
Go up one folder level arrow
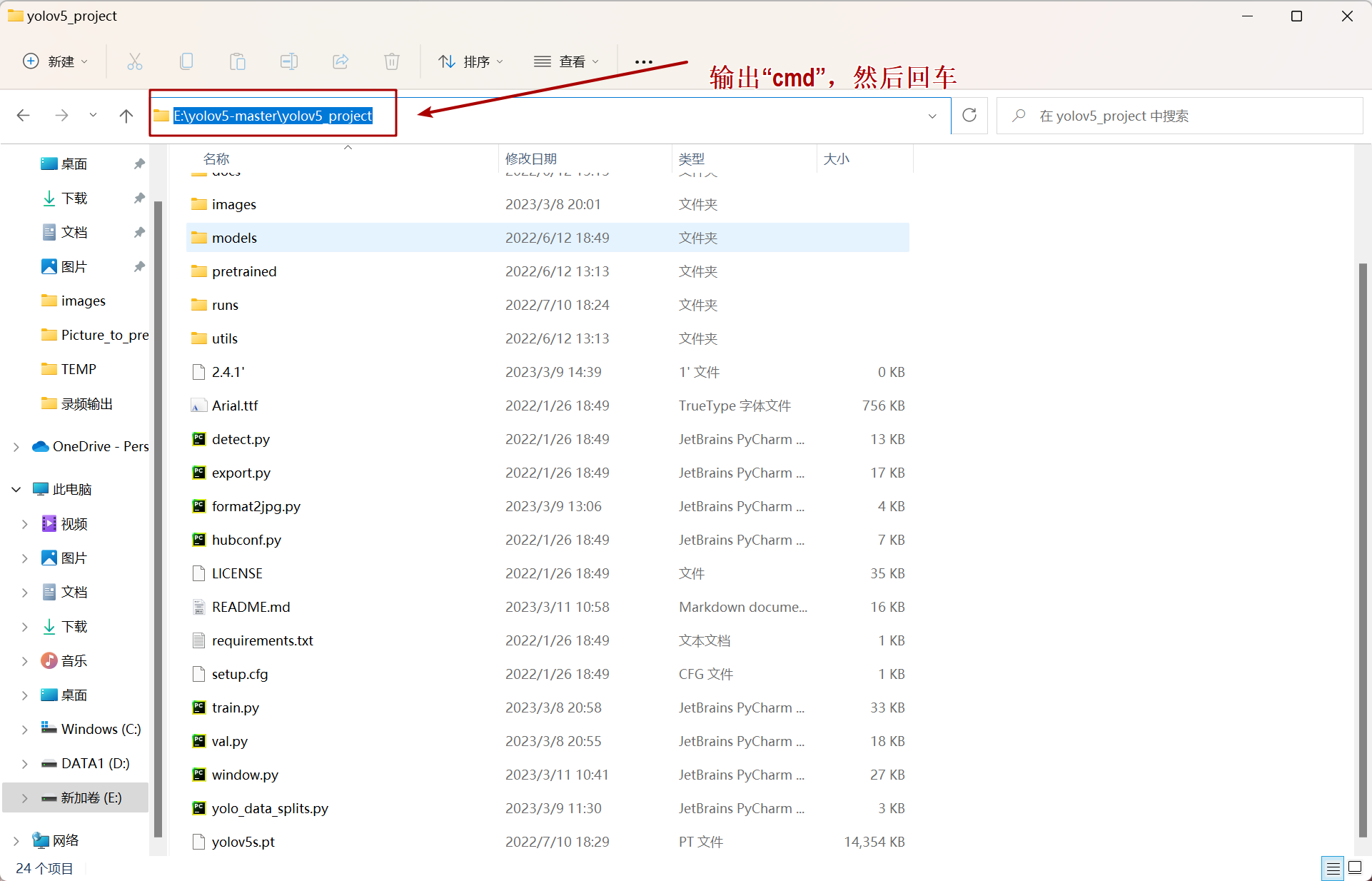tap(126, 116)
